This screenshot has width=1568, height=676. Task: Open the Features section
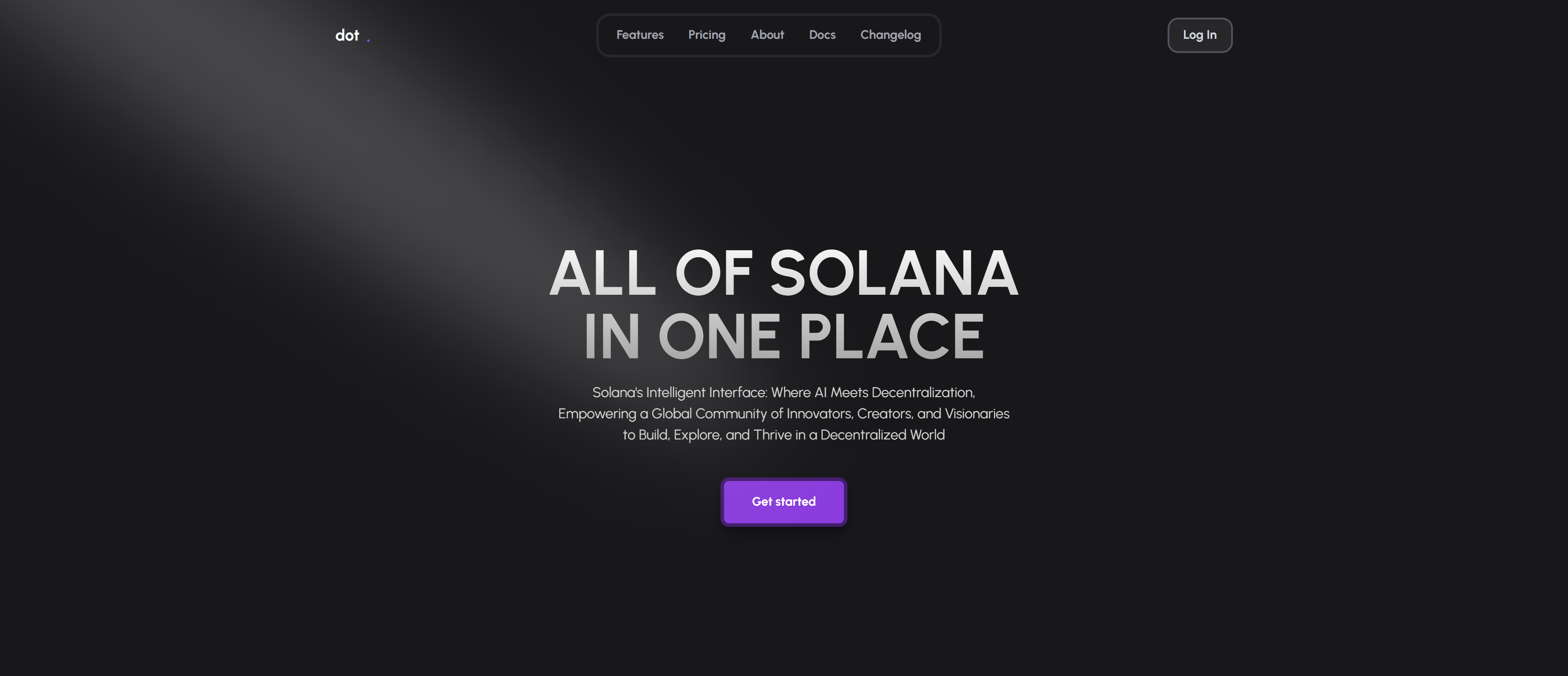(x=640, y=35)
